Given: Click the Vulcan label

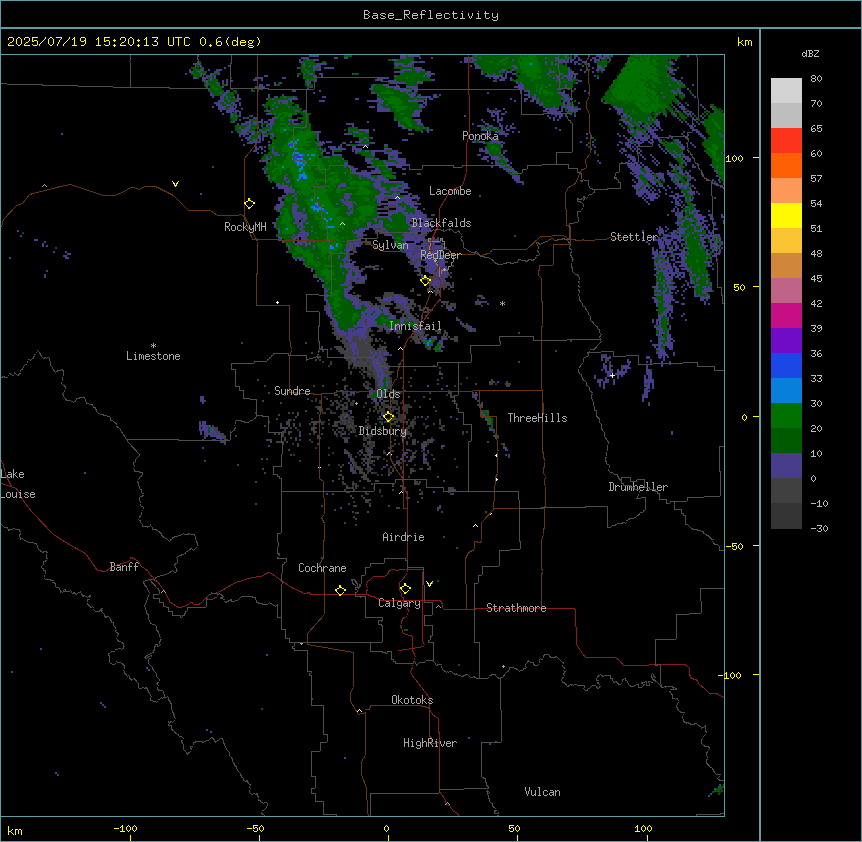Looking at the screenshot, I should 543,792.
